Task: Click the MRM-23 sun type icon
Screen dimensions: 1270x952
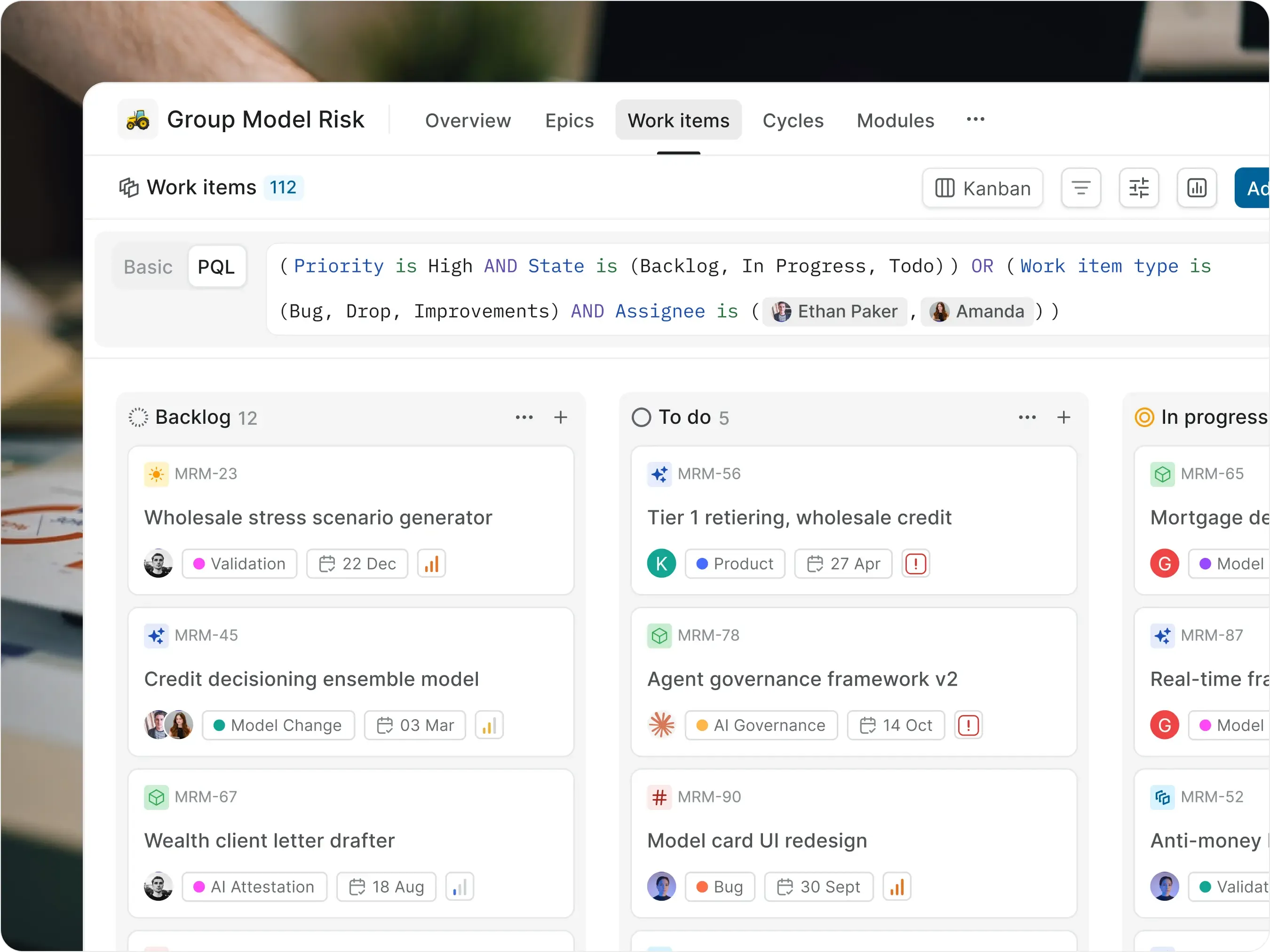Action: point(156,474)
